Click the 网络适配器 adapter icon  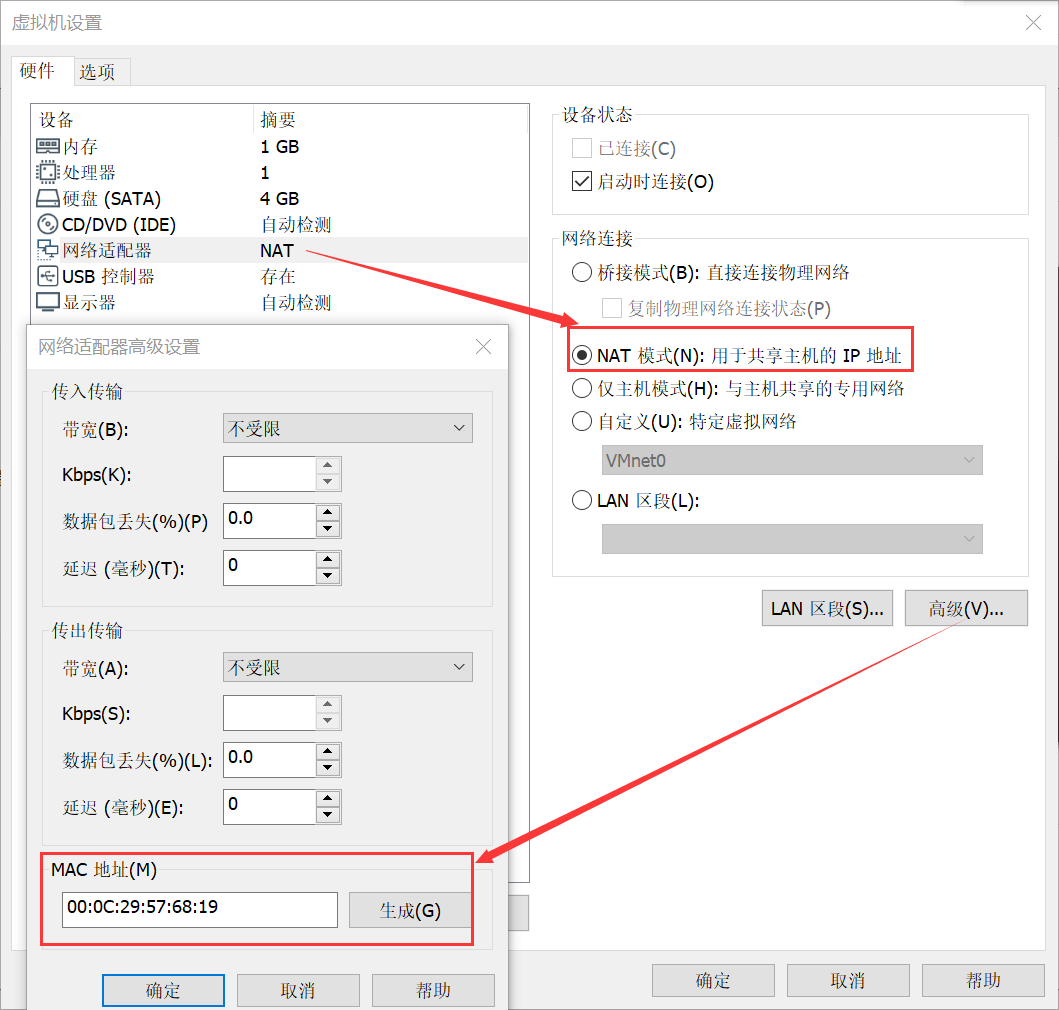point(46,250)
